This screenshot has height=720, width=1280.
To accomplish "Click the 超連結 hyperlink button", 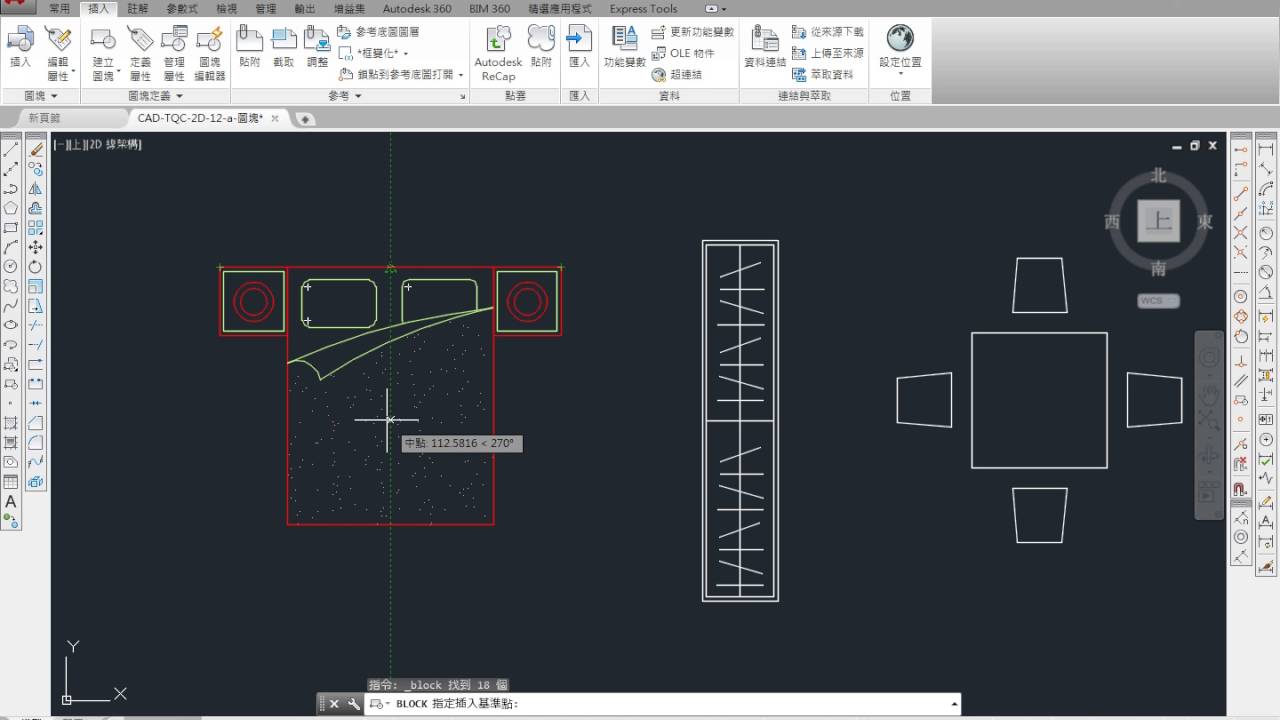I will pos(677,74).
